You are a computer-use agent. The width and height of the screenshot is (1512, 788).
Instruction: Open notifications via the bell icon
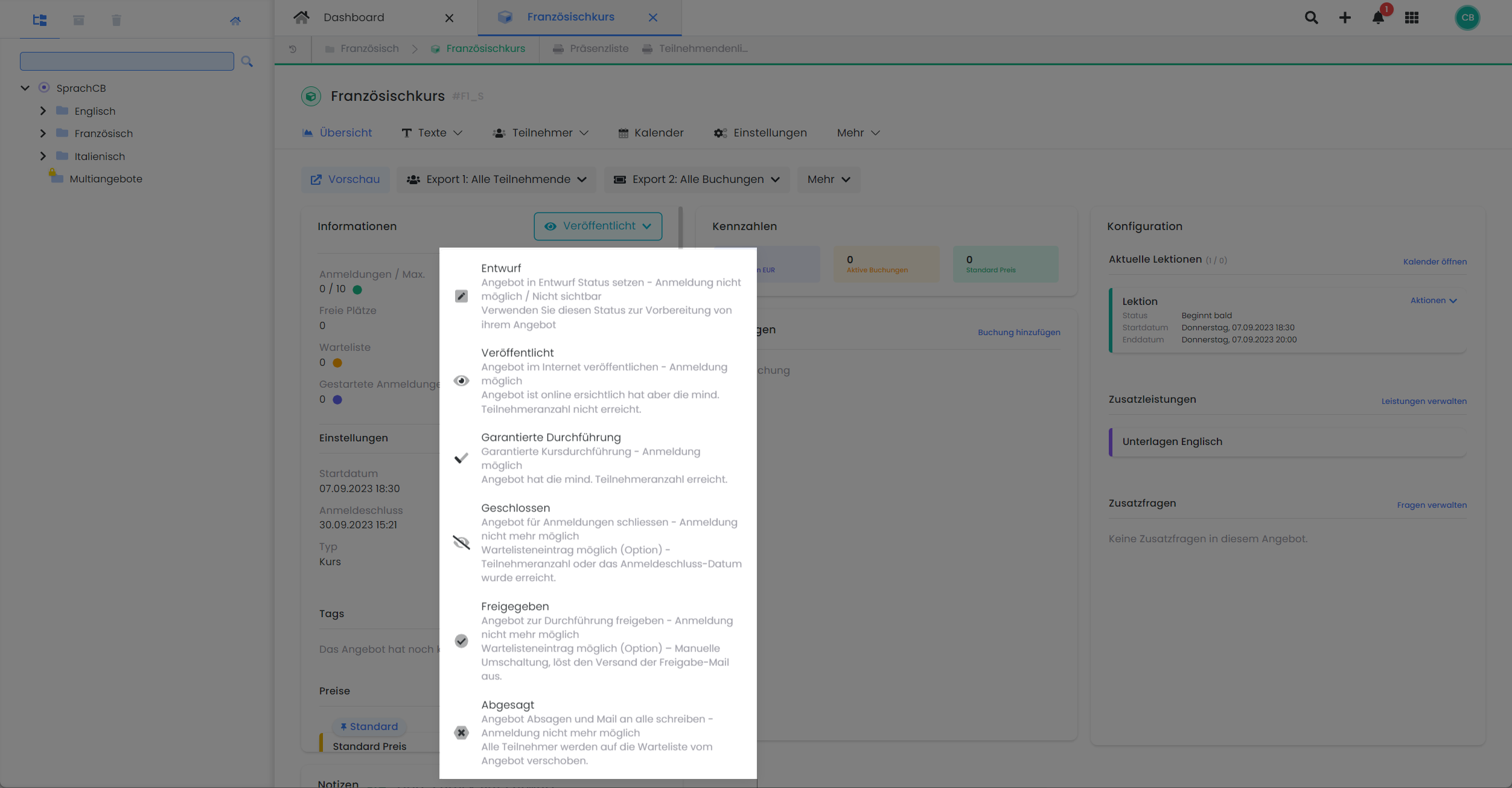click(1378, 18)
